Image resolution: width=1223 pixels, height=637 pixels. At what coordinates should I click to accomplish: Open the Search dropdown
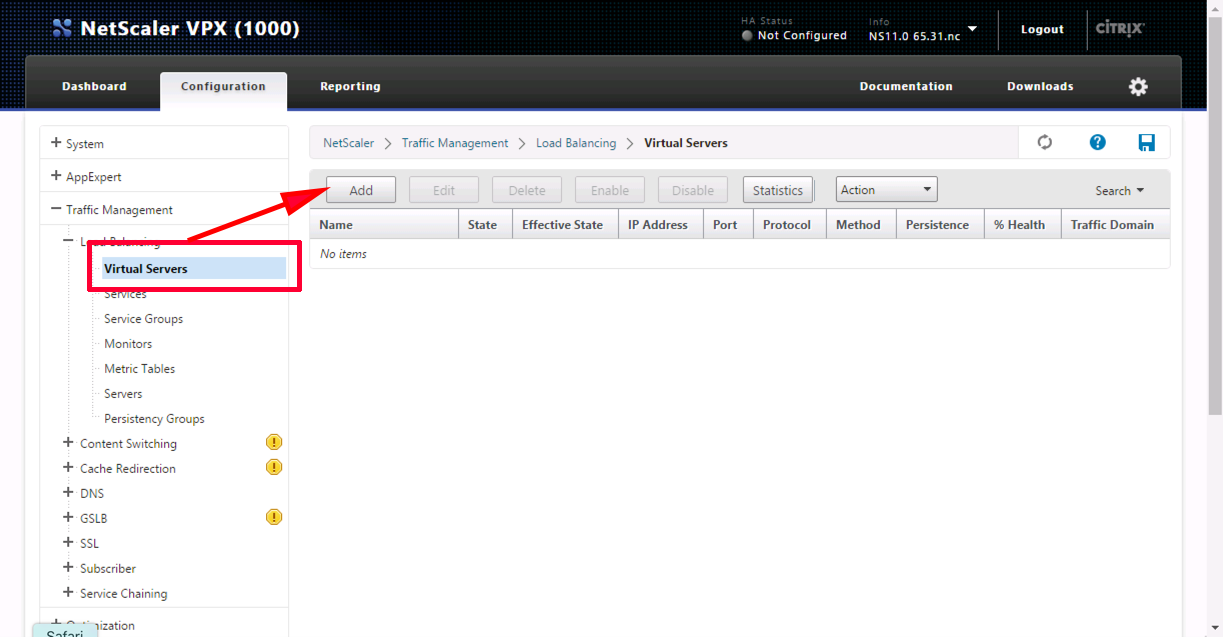click(x=1119, y=190)
